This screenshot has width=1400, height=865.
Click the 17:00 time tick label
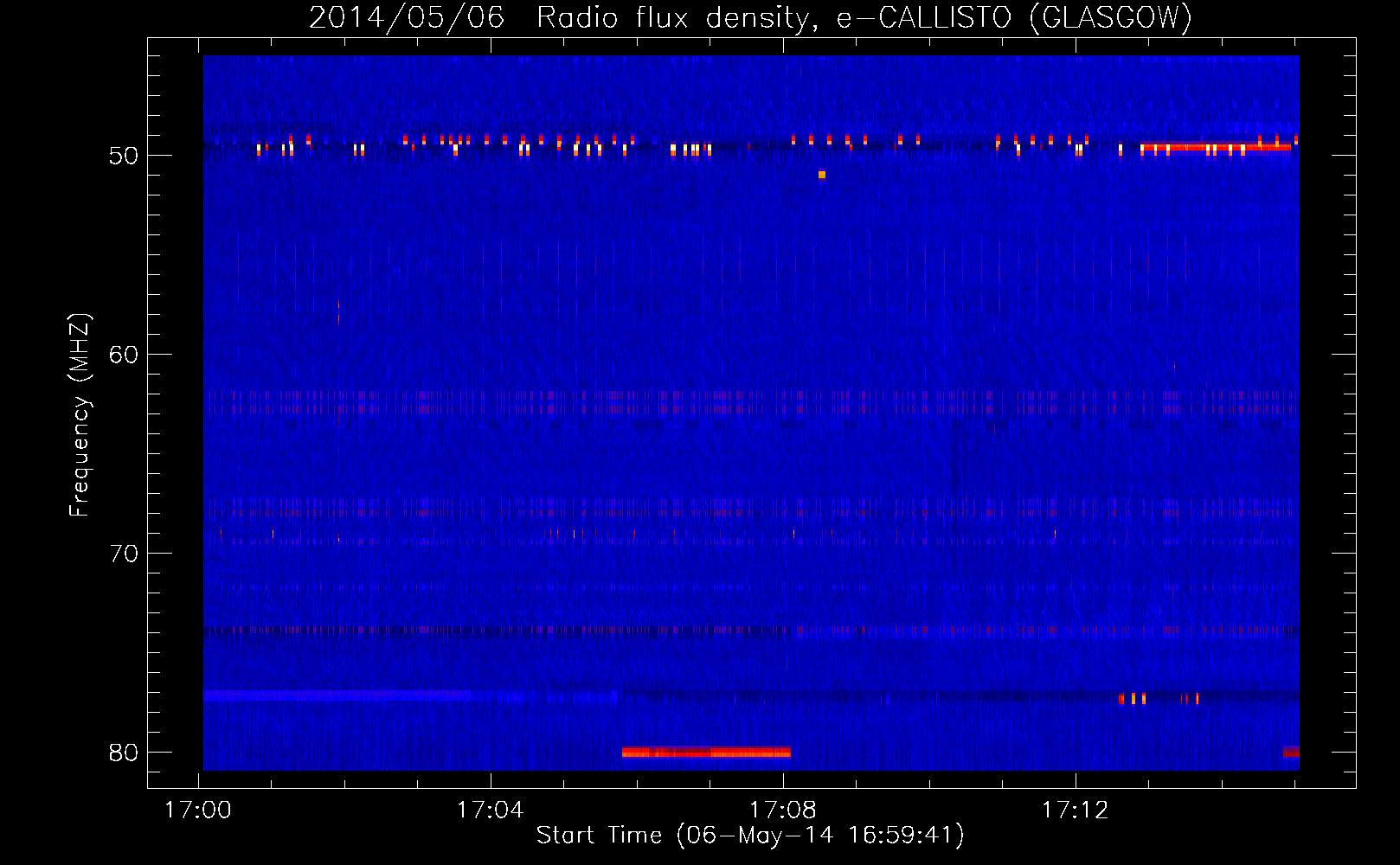pyautogui.click(x=198, y=811)
